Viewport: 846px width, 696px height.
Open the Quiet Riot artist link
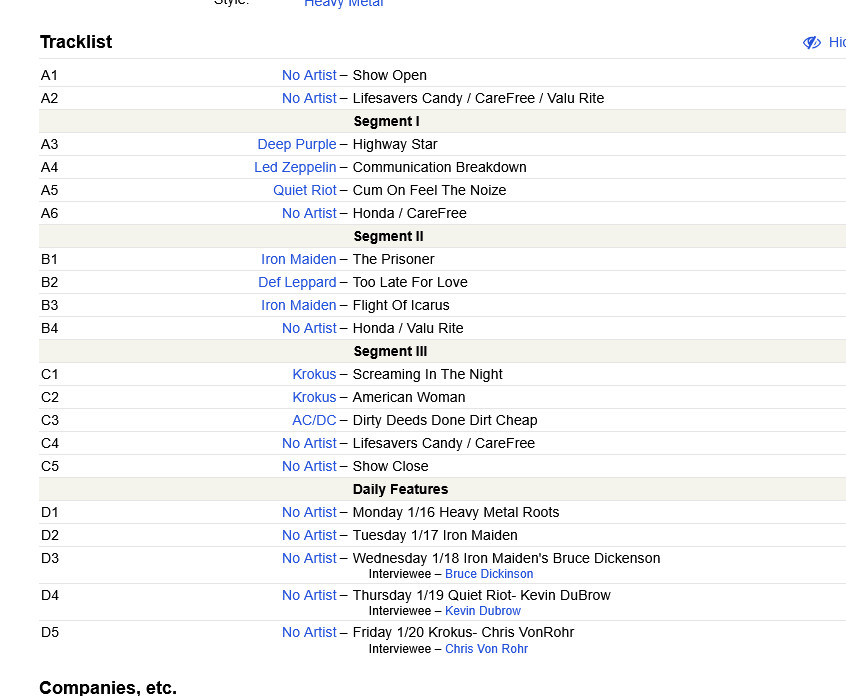pyautogui.click(x=305, y=190)
